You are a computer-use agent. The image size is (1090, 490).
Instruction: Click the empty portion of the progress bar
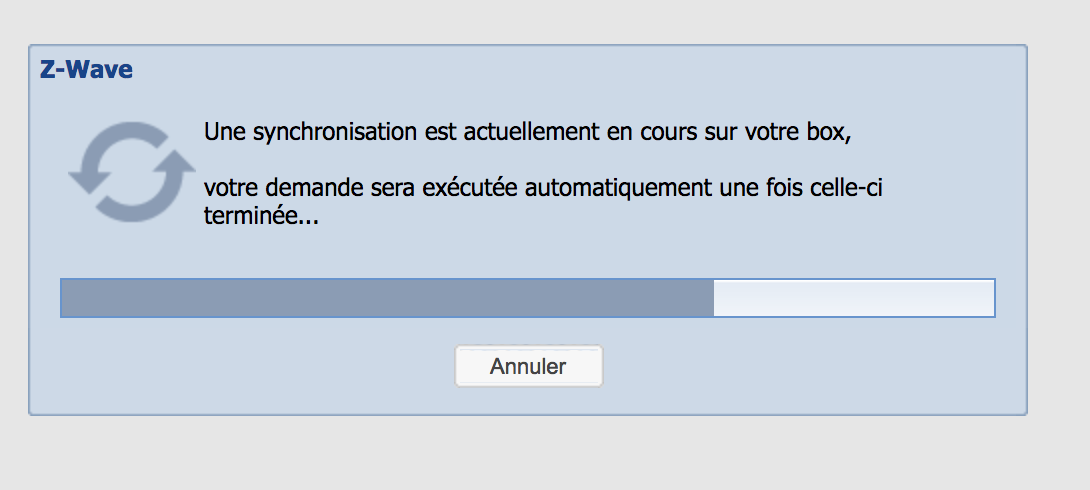tap(853, 298)
